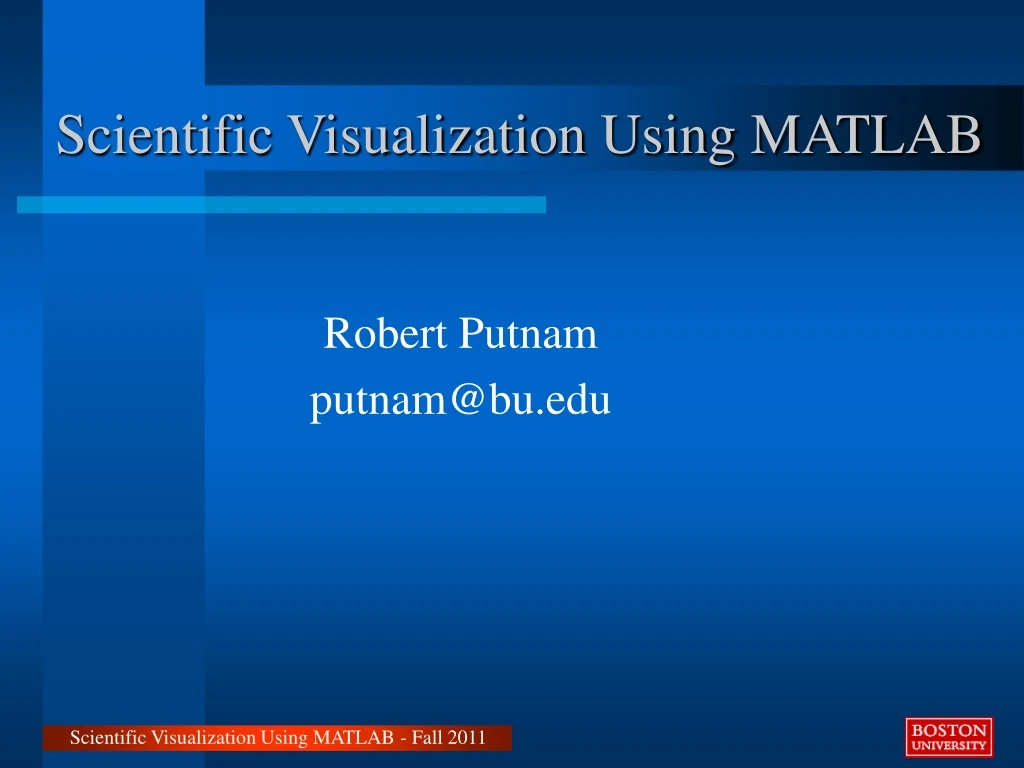1024x768 pixels.
Task: Select the author name Robert Putnam
Action: click(x=460, y=334)
